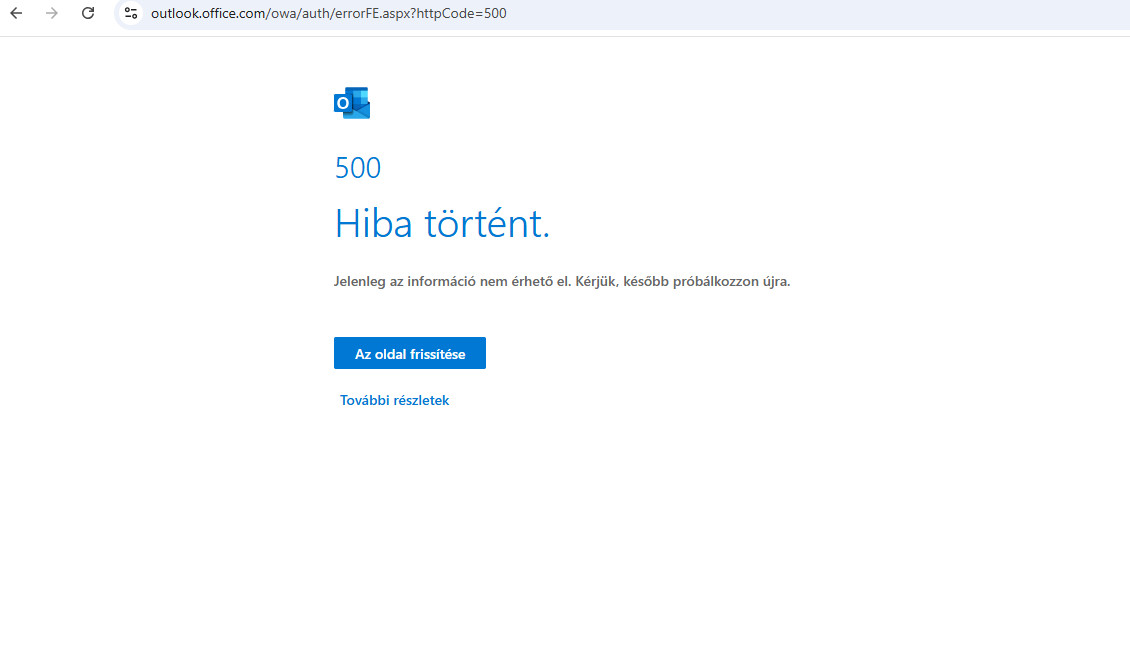
Task: Click the word 'frissítése' on the blue button
Action: (x=437, y=354)
